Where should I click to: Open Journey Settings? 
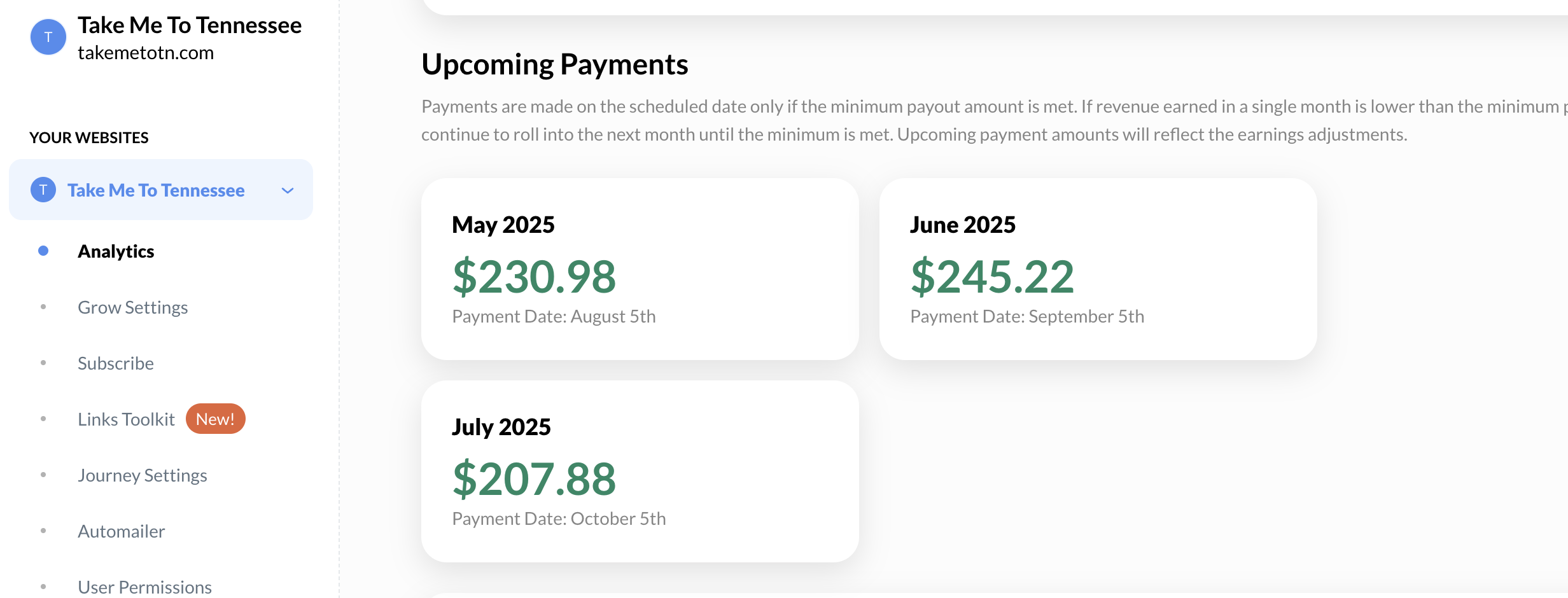(143, 475)
